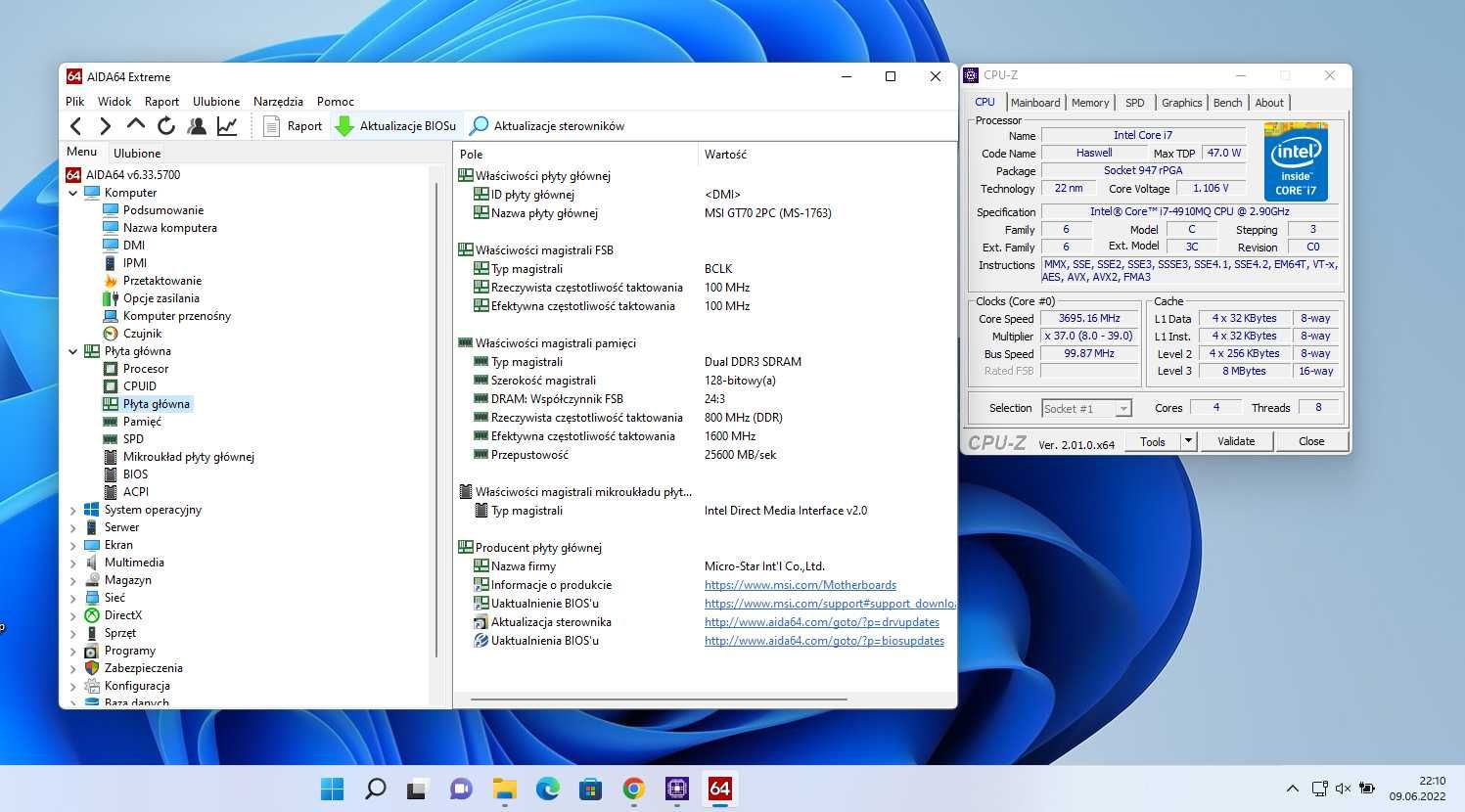Go up one level with the up arrow
Screen dimensions: 1465x812
[136, 125]
